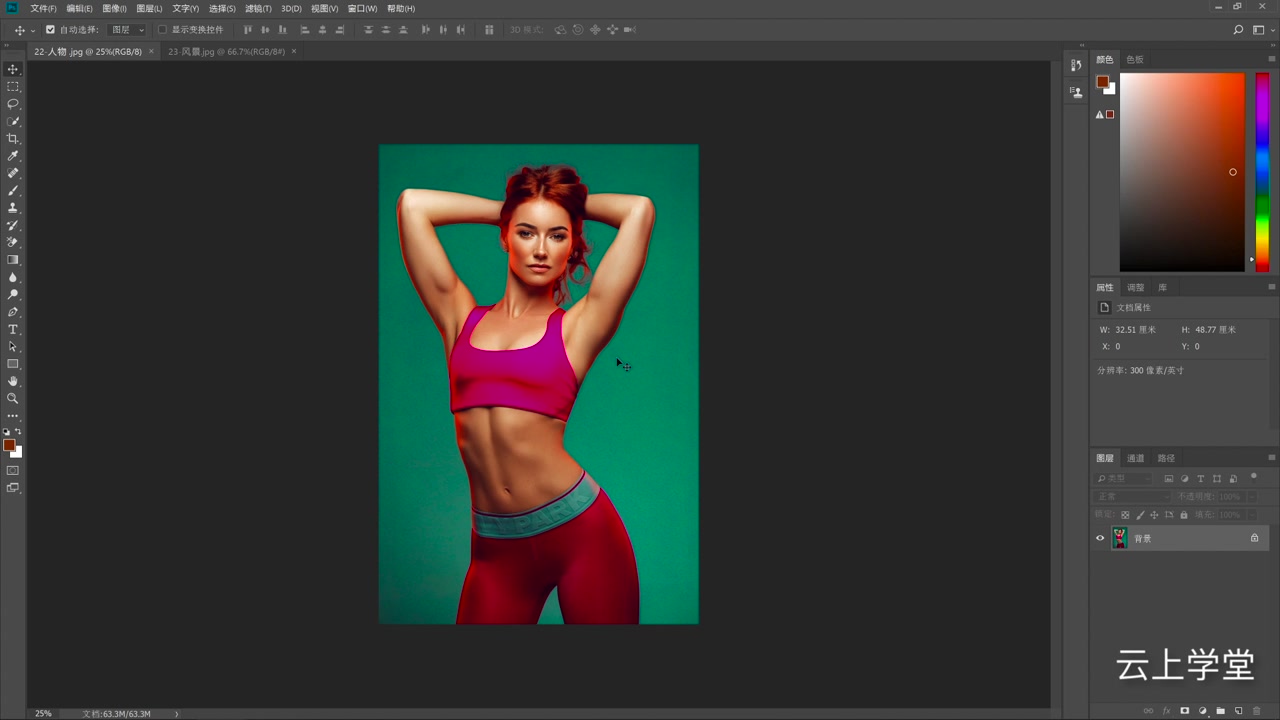Switch to the 调整 panel tab
Screen dimensions: 1280x720
pos(1135,287)
